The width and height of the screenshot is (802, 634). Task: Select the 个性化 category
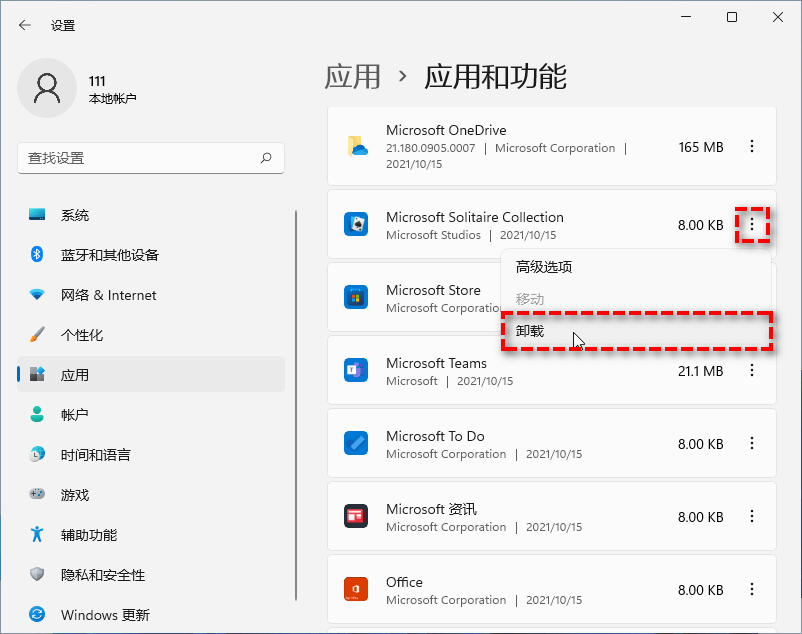[x=151, y=335]
